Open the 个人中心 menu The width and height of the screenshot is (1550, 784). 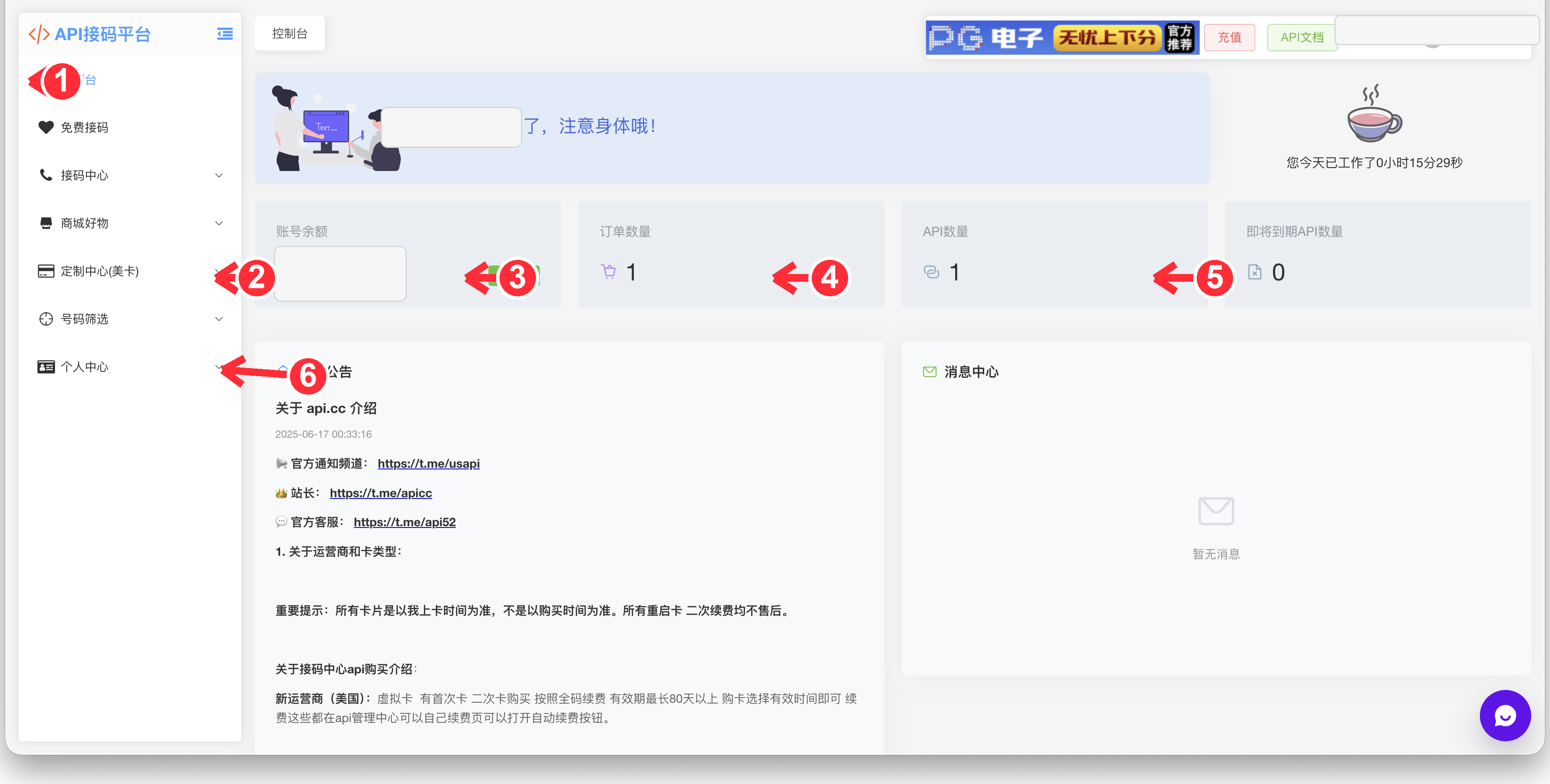[x=130, y=367]
